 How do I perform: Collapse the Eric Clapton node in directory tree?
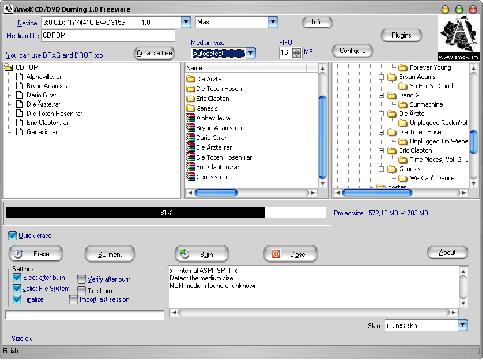click(382, 151)
